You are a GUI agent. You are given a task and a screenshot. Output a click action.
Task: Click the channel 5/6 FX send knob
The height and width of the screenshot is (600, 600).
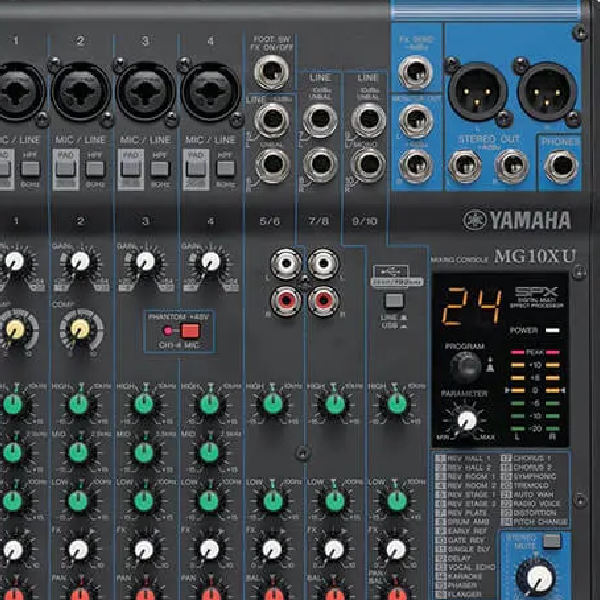point(272,550)
